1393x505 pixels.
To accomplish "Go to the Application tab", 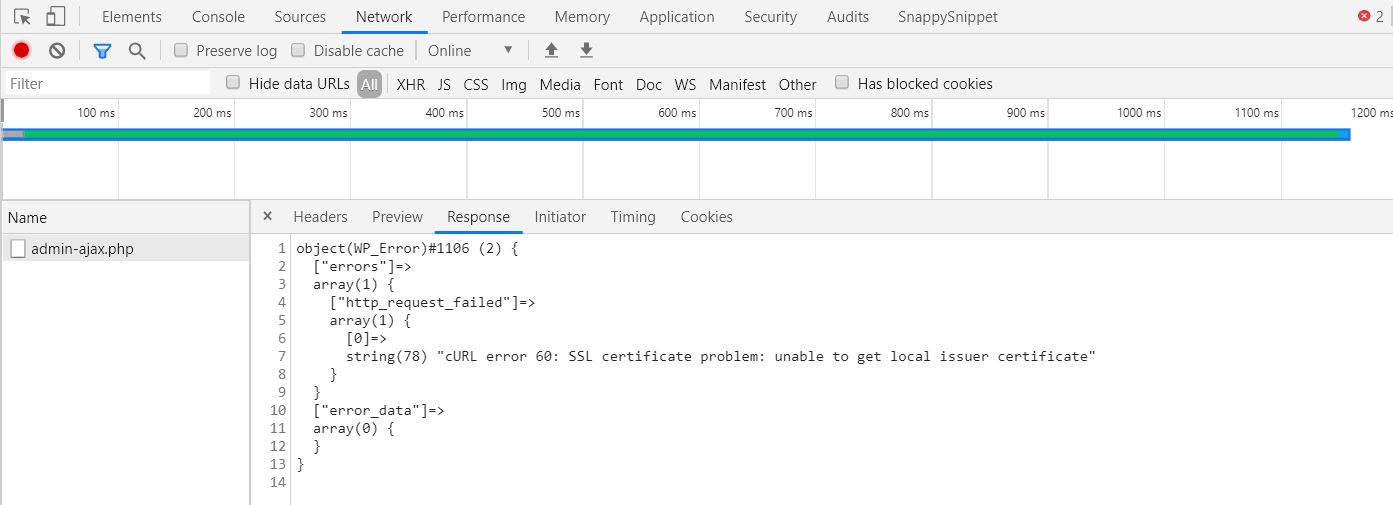I will [x=677, y=17].
